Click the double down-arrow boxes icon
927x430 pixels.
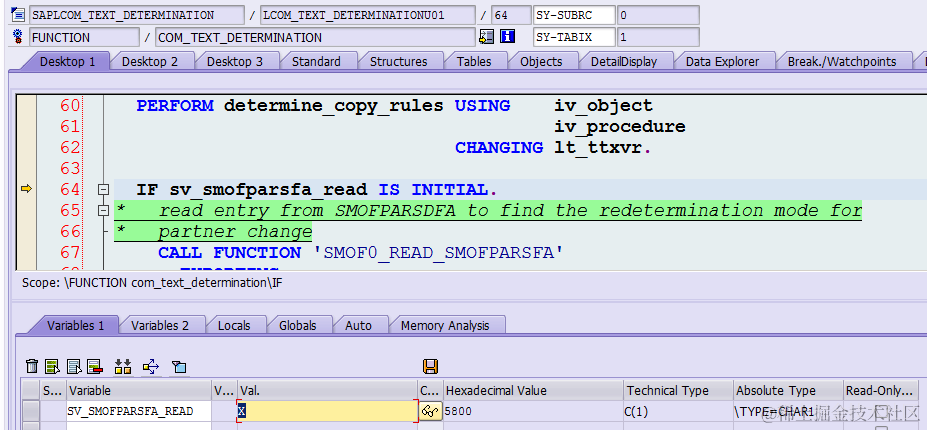123,367
